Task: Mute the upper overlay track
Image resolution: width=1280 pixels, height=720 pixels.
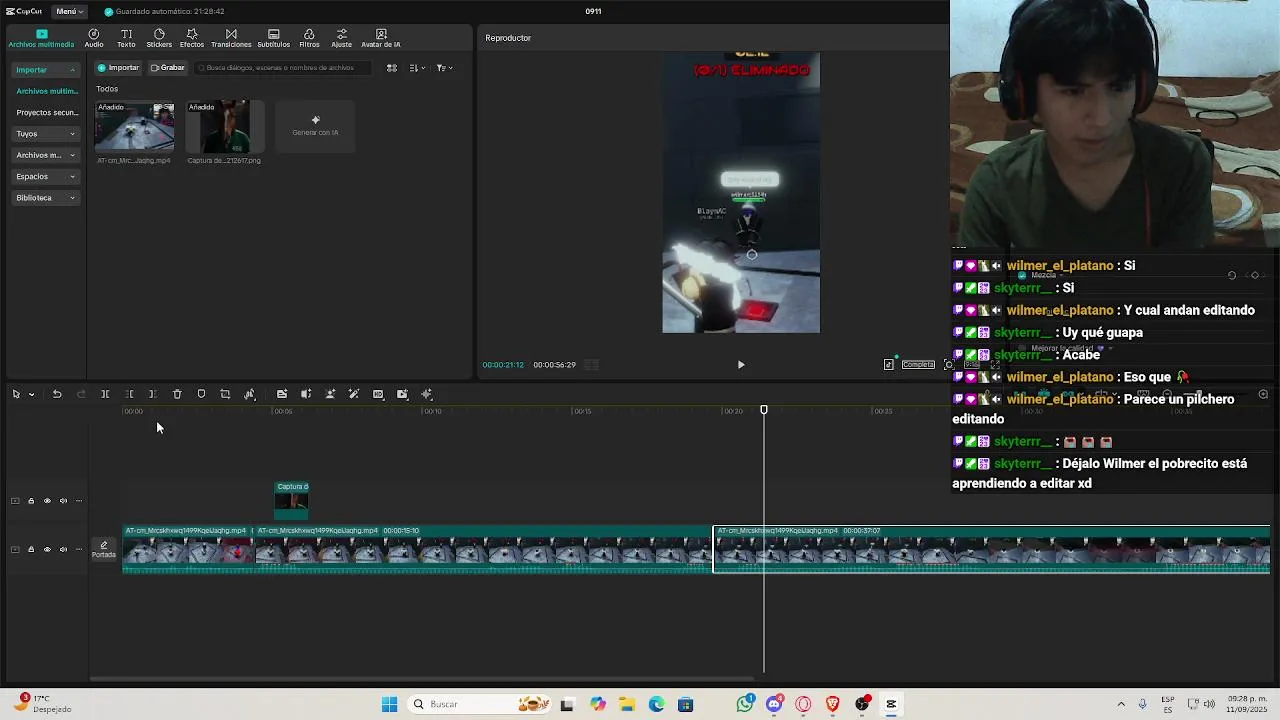Action: point(63,501)
